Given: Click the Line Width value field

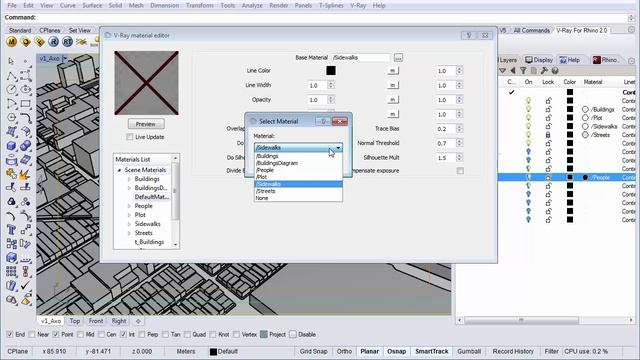Looking at the screenshot, I should click(318, 85).
